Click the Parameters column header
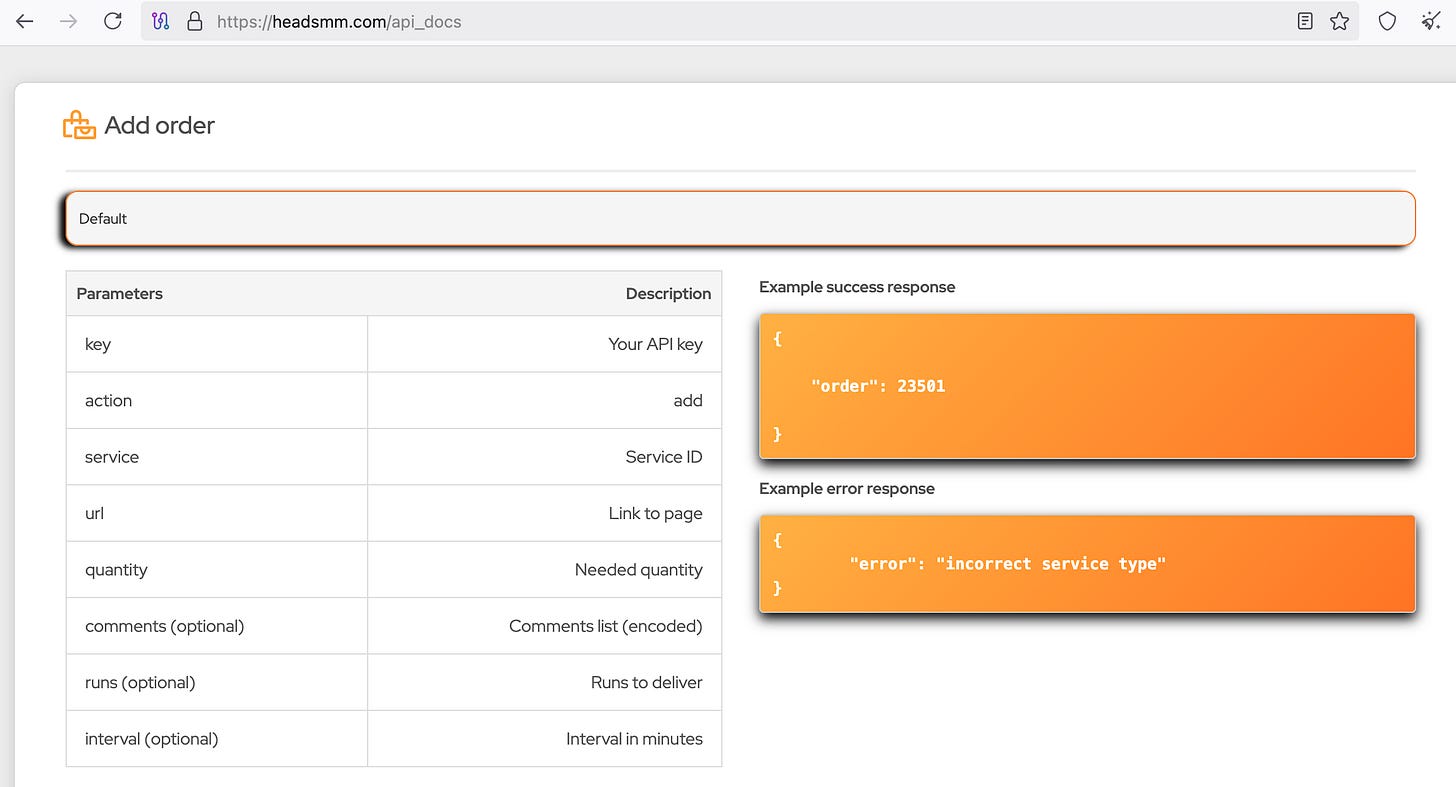The width and height of the screenshot is (1456, 787). point(120,293)
